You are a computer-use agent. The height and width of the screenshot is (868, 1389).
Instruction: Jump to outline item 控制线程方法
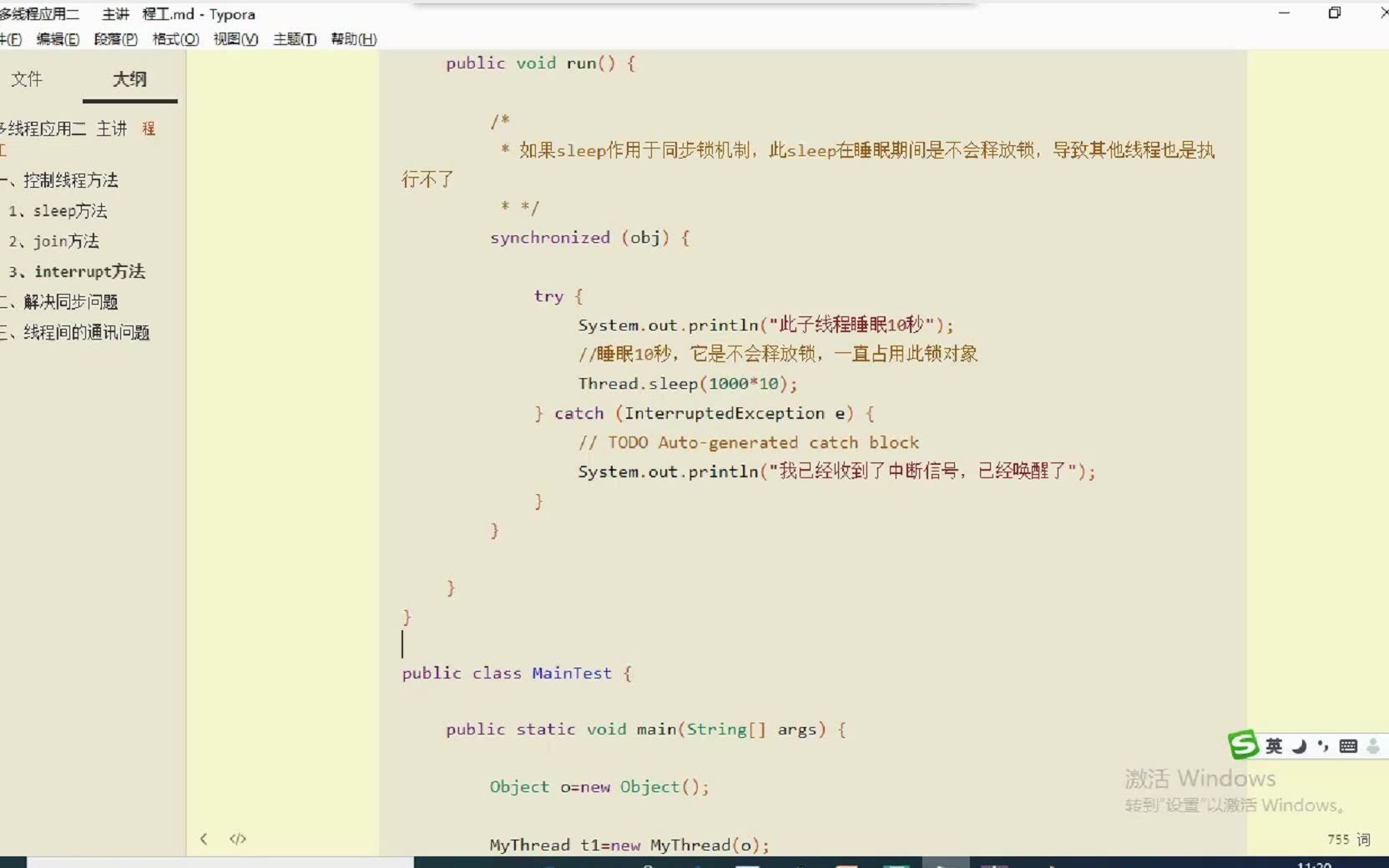(x=60, y=180)
